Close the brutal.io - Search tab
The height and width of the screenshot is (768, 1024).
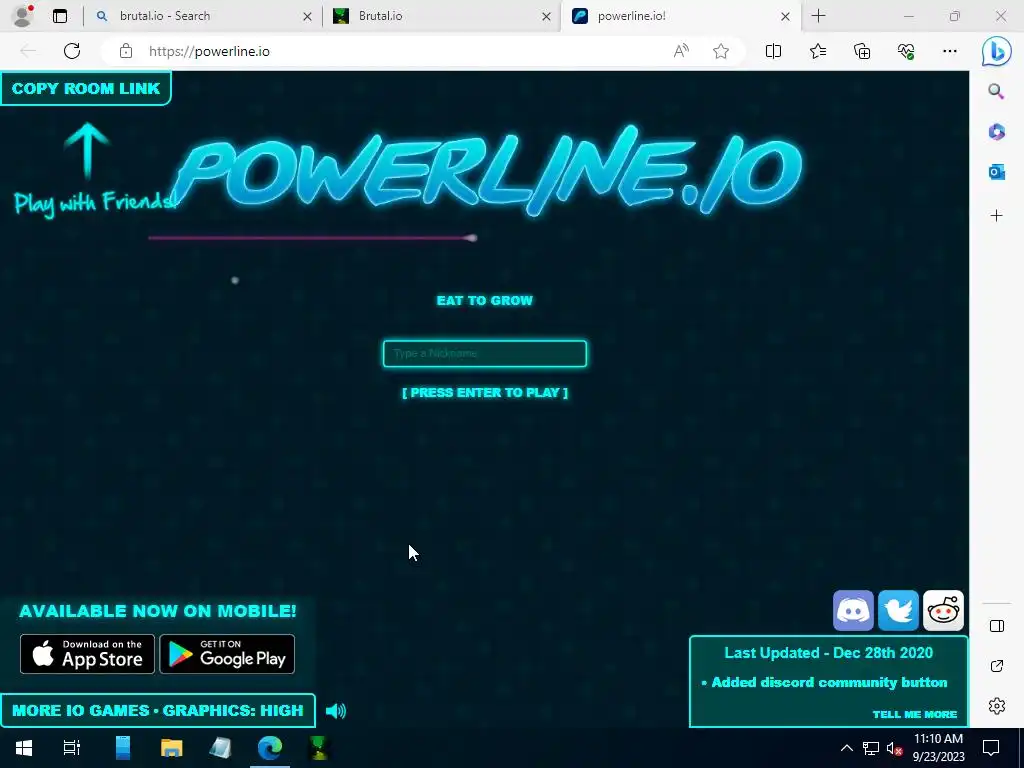(307, 17)
